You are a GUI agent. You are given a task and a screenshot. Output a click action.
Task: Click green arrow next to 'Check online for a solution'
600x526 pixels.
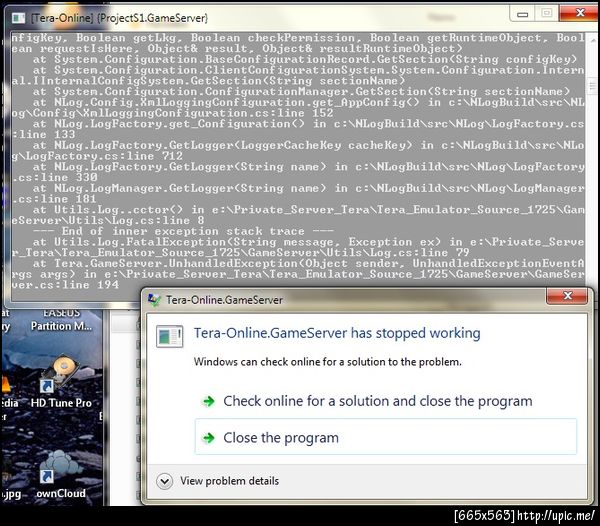click(209, 401)
